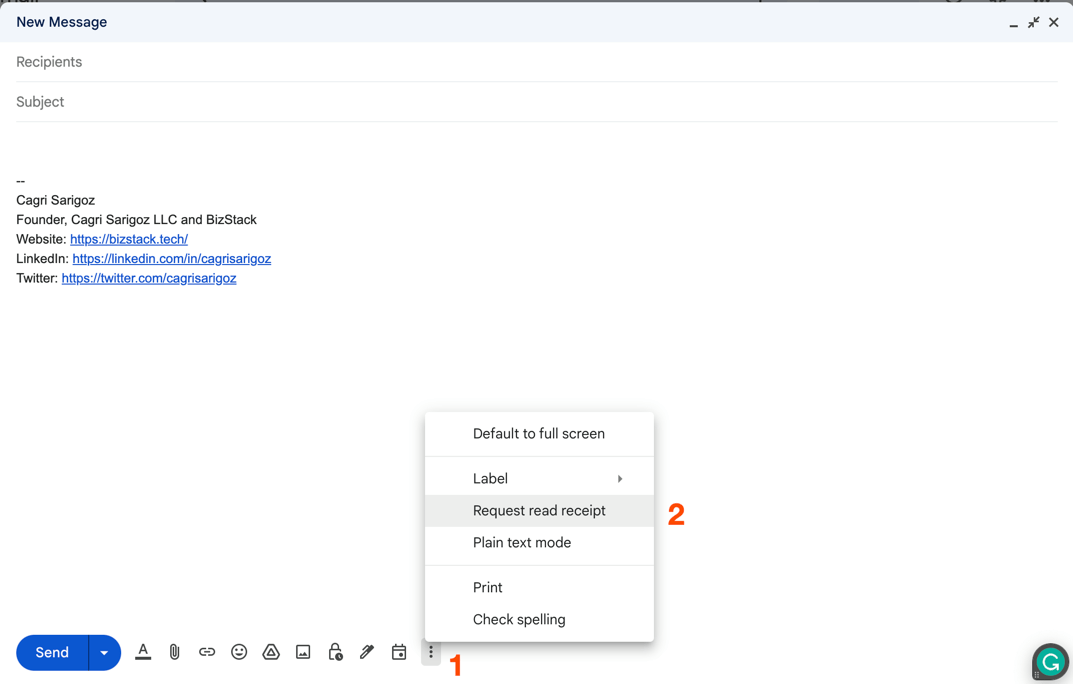Insert a photo into the message

(x=303, y=652)
